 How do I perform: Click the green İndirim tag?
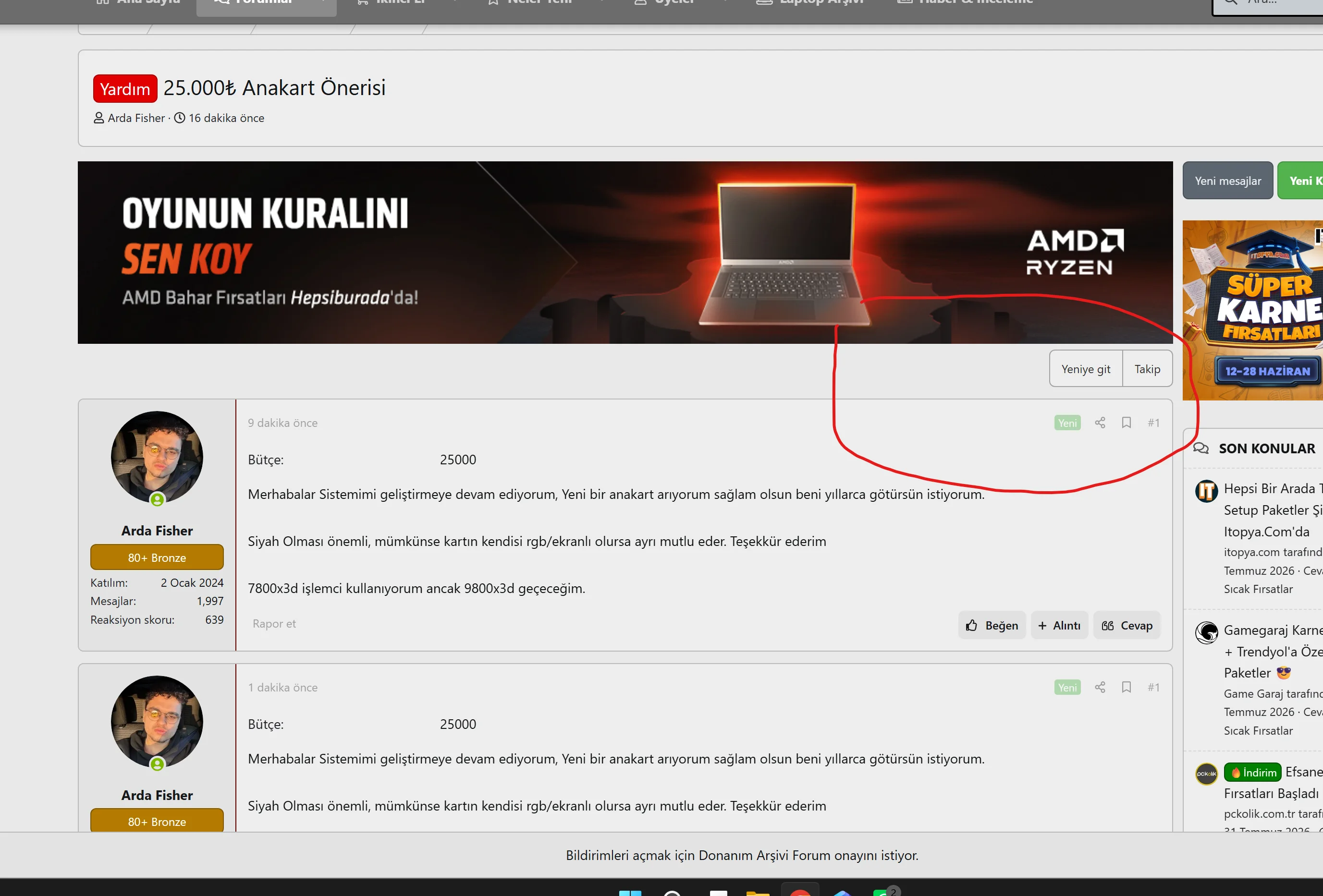click(x=1252, y=772)
